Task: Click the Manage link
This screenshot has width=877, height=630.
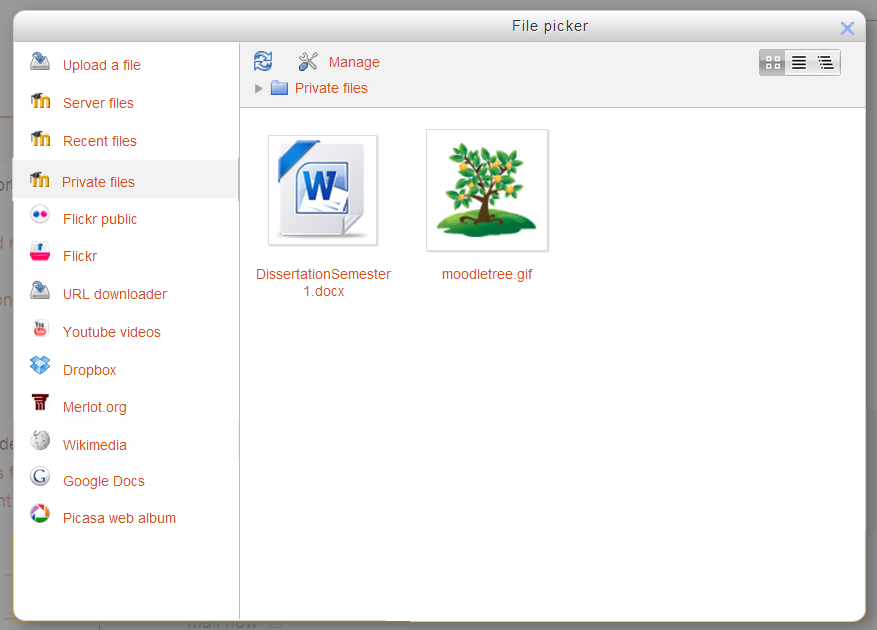Action: point(354,62)
